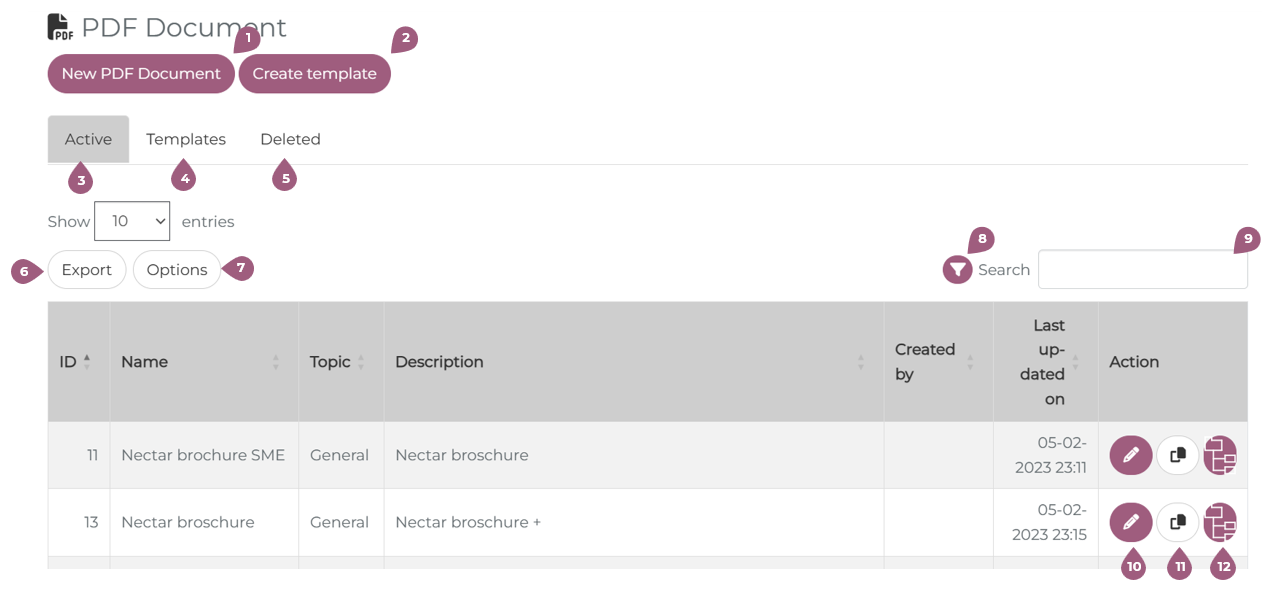The image size is (1282, 602).
Task: Edit the Nectar broschure document, ID 13
Action: point(1130,522)
